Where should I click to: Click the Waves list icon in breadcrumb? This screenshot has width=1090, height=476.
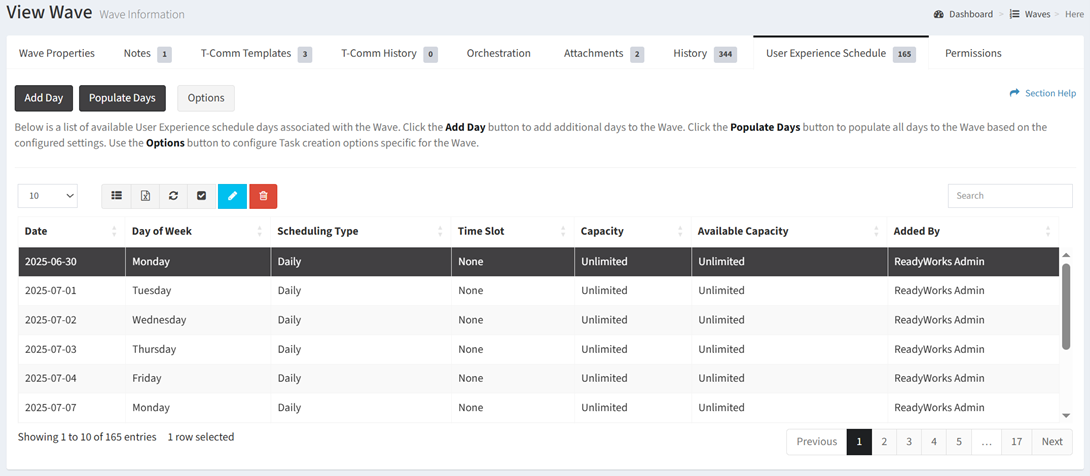pyautogui.click(x=1014, y=15)
